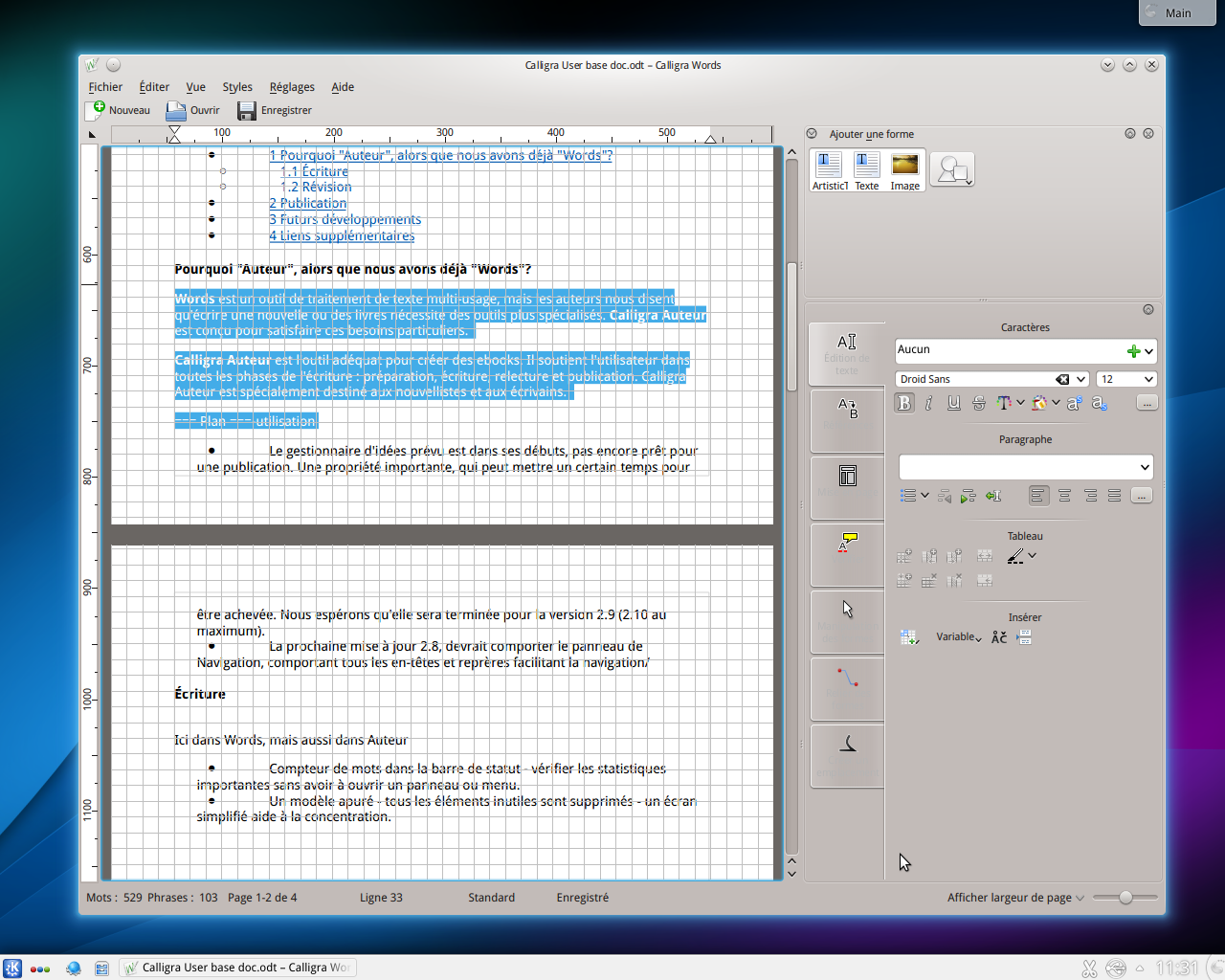Toggle underline formatting

pyautogui.click(x=953, y=403)
